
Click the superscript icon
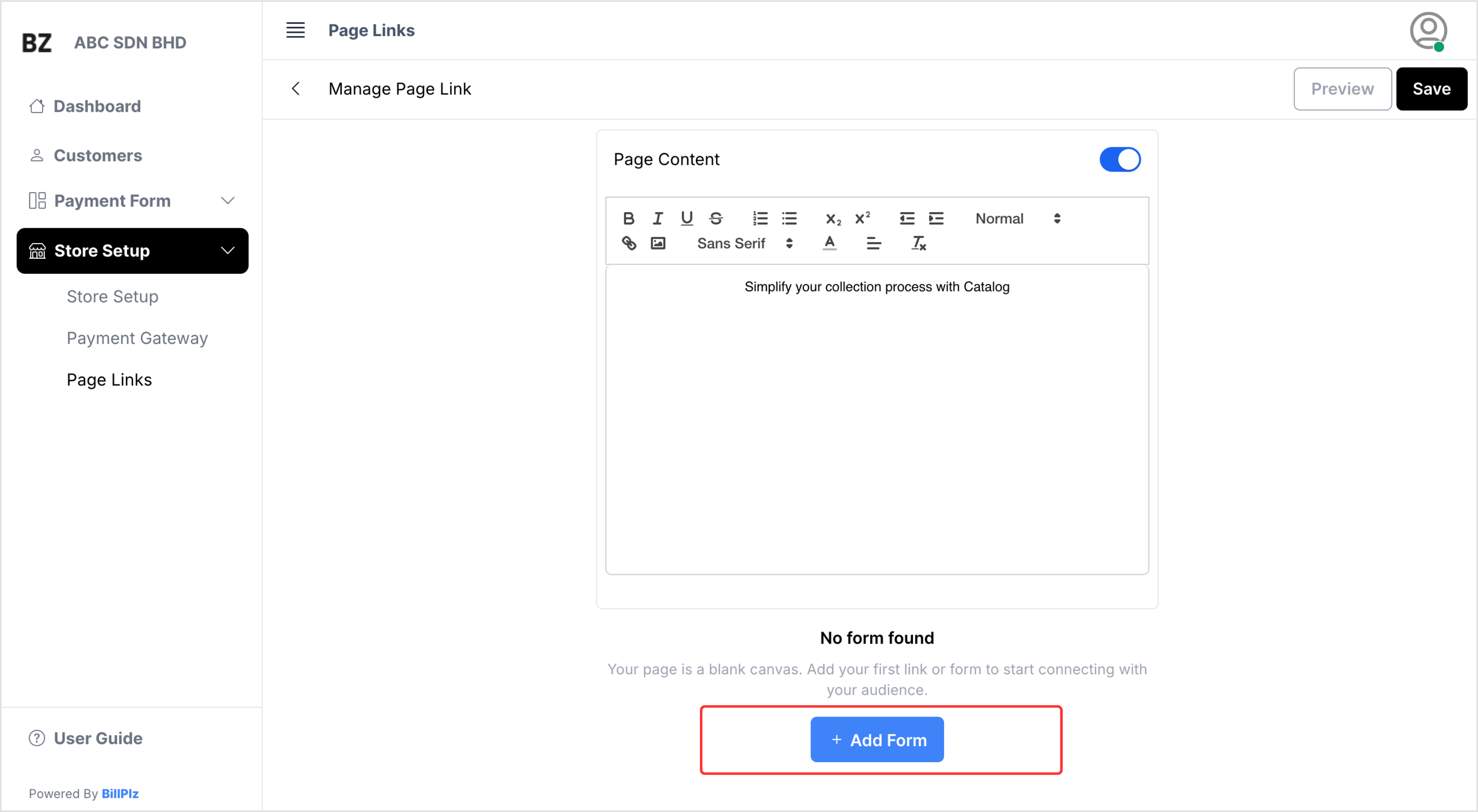tap(862, 218)
